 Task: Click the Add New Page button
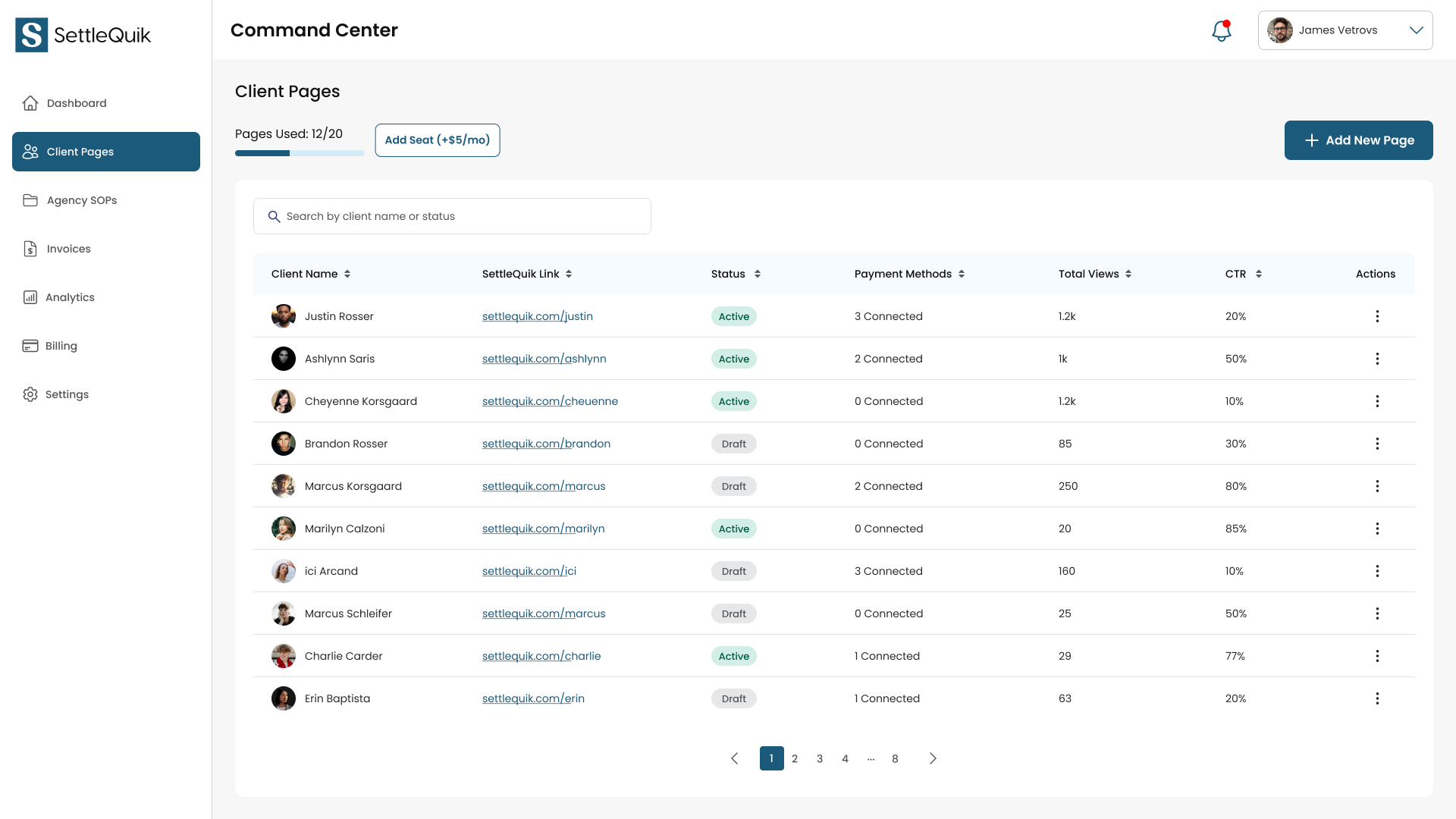click(x=1358, y=140)
